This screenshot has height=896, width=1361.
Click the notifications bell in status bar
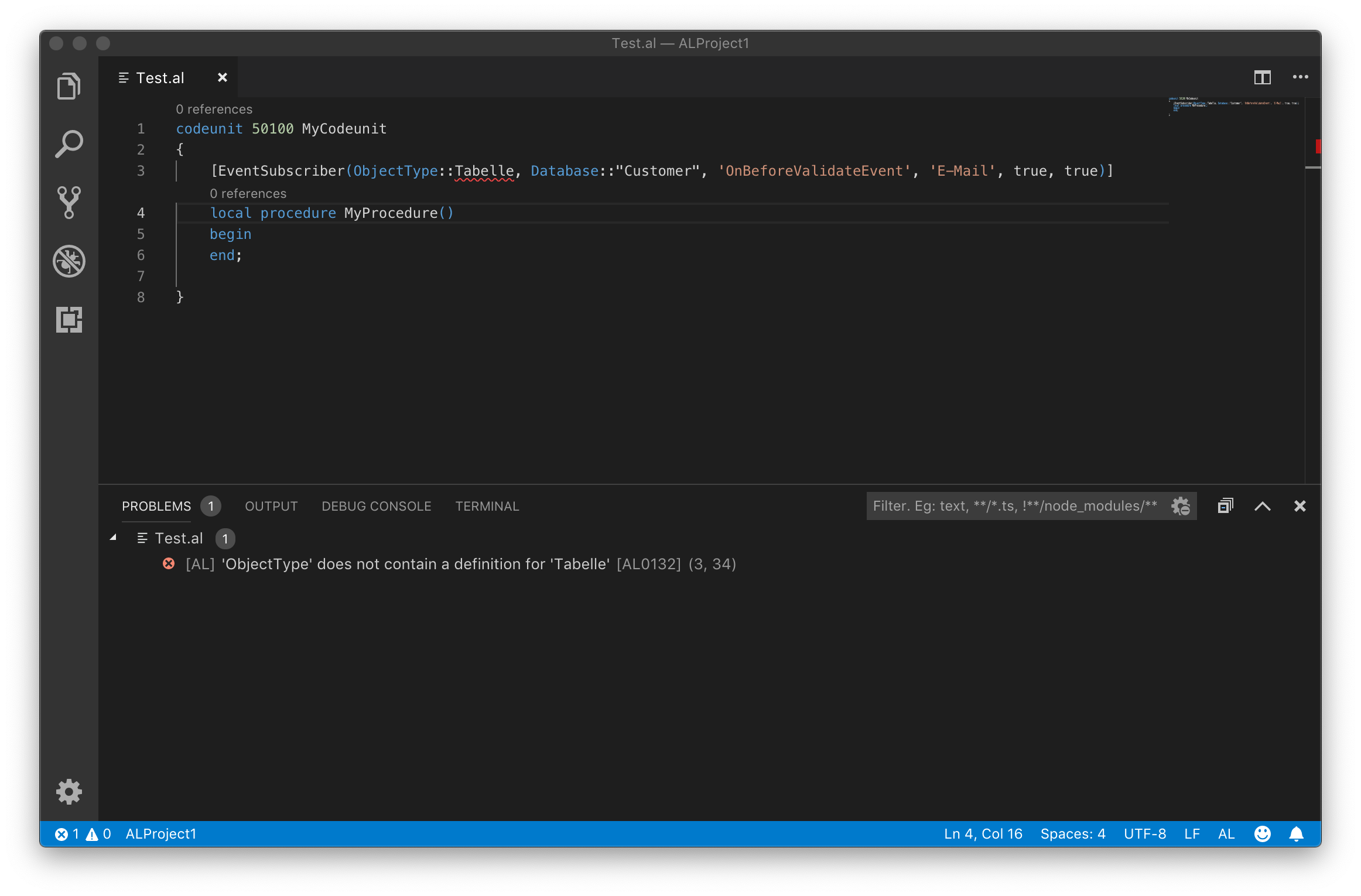(x=1297, y=833)
